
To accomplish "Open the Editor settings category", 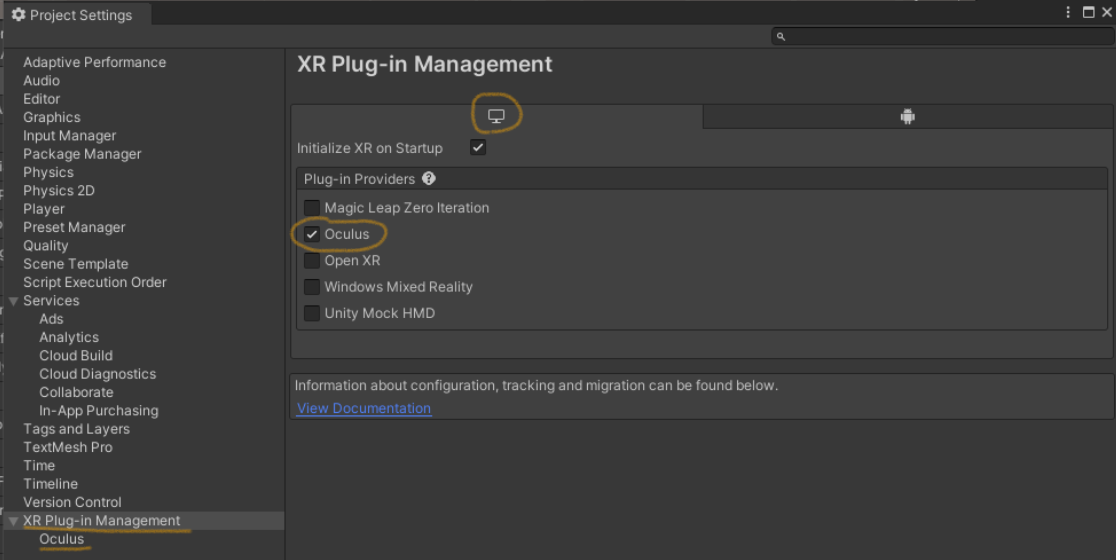I will [x=41, y=99].
